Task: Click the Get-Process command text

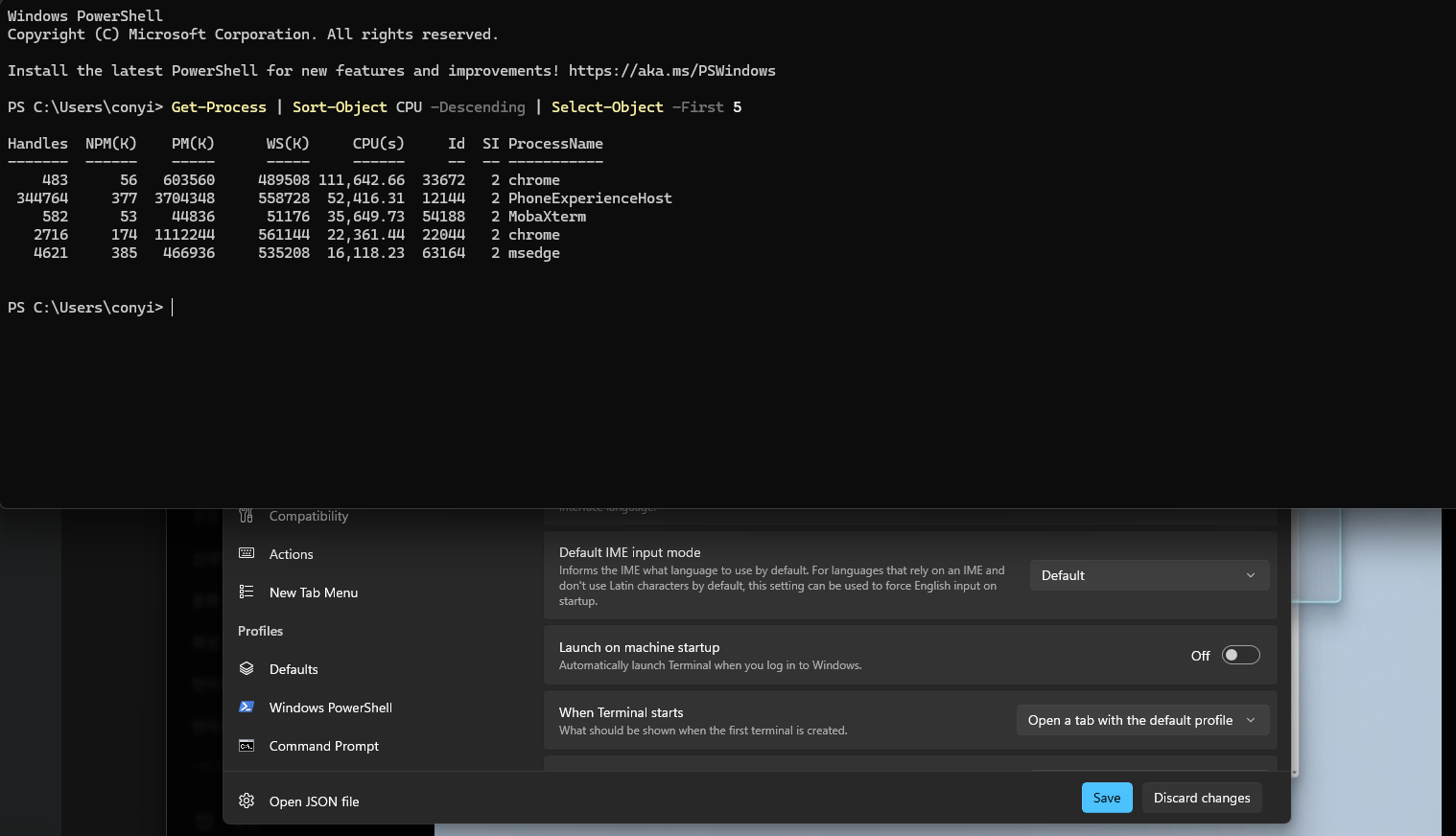Action: [219, 107]
